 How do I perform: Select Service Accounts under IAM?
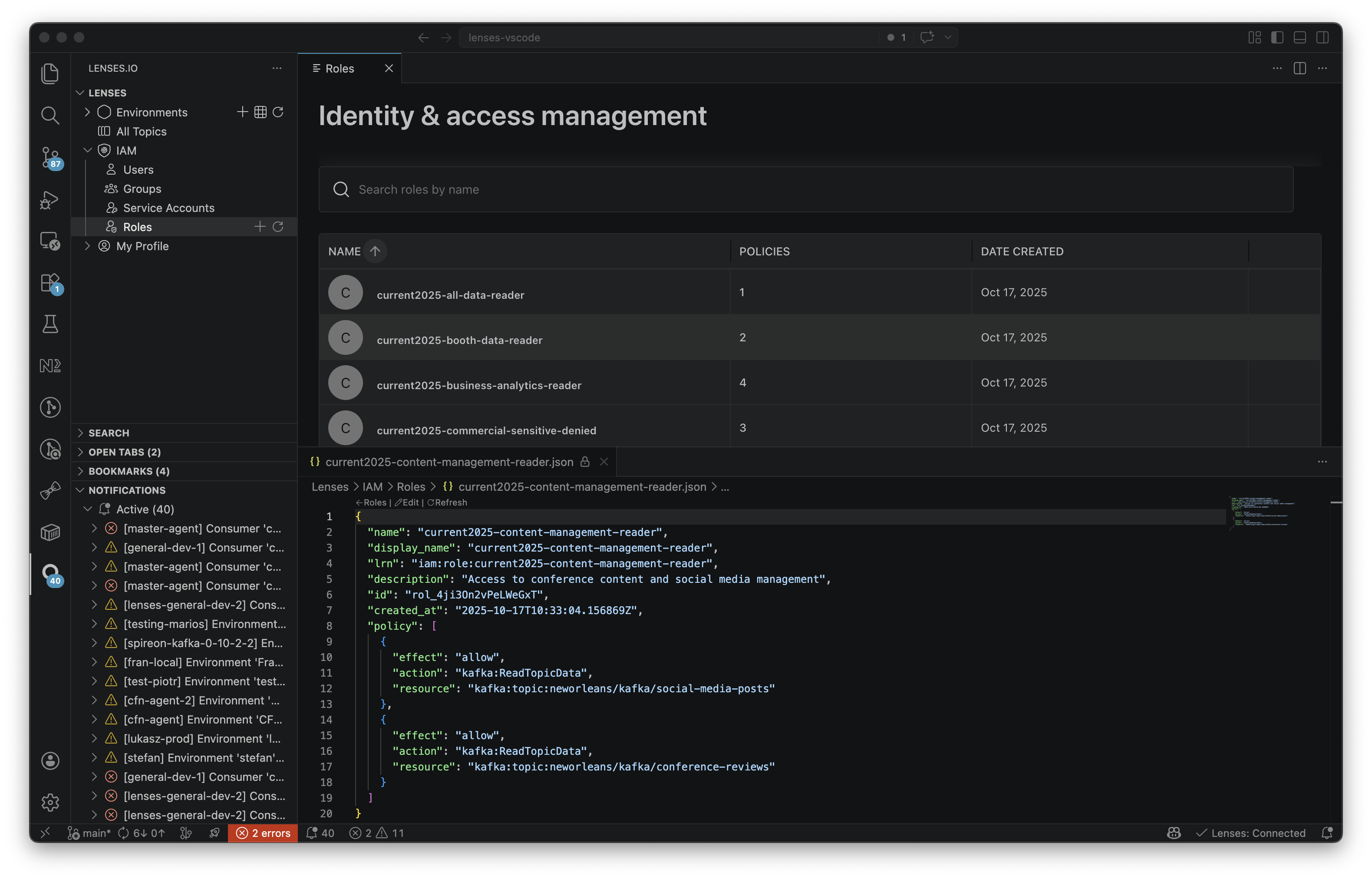(x=168, y=208)
